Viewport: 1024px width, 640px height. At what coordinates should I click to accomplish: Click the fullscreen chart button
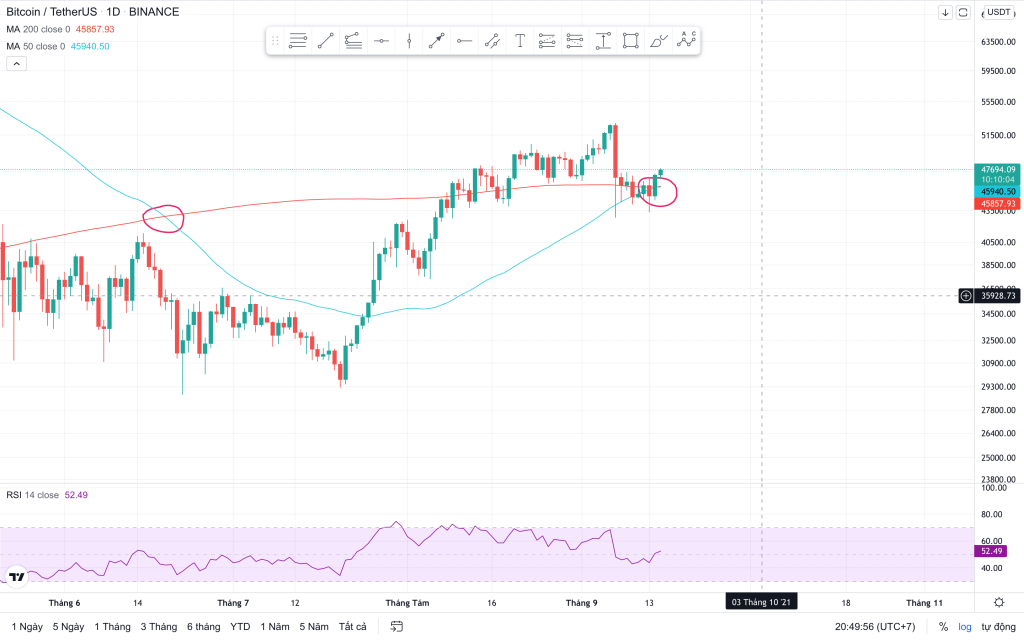pyautogui.click(x=963, y=12)
